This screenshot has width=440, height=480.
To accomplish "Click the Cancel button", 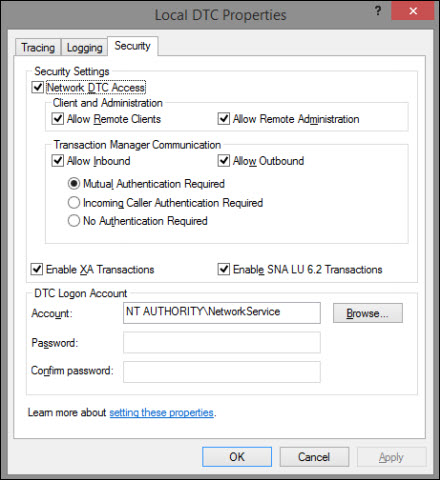I will click(314, 457).
